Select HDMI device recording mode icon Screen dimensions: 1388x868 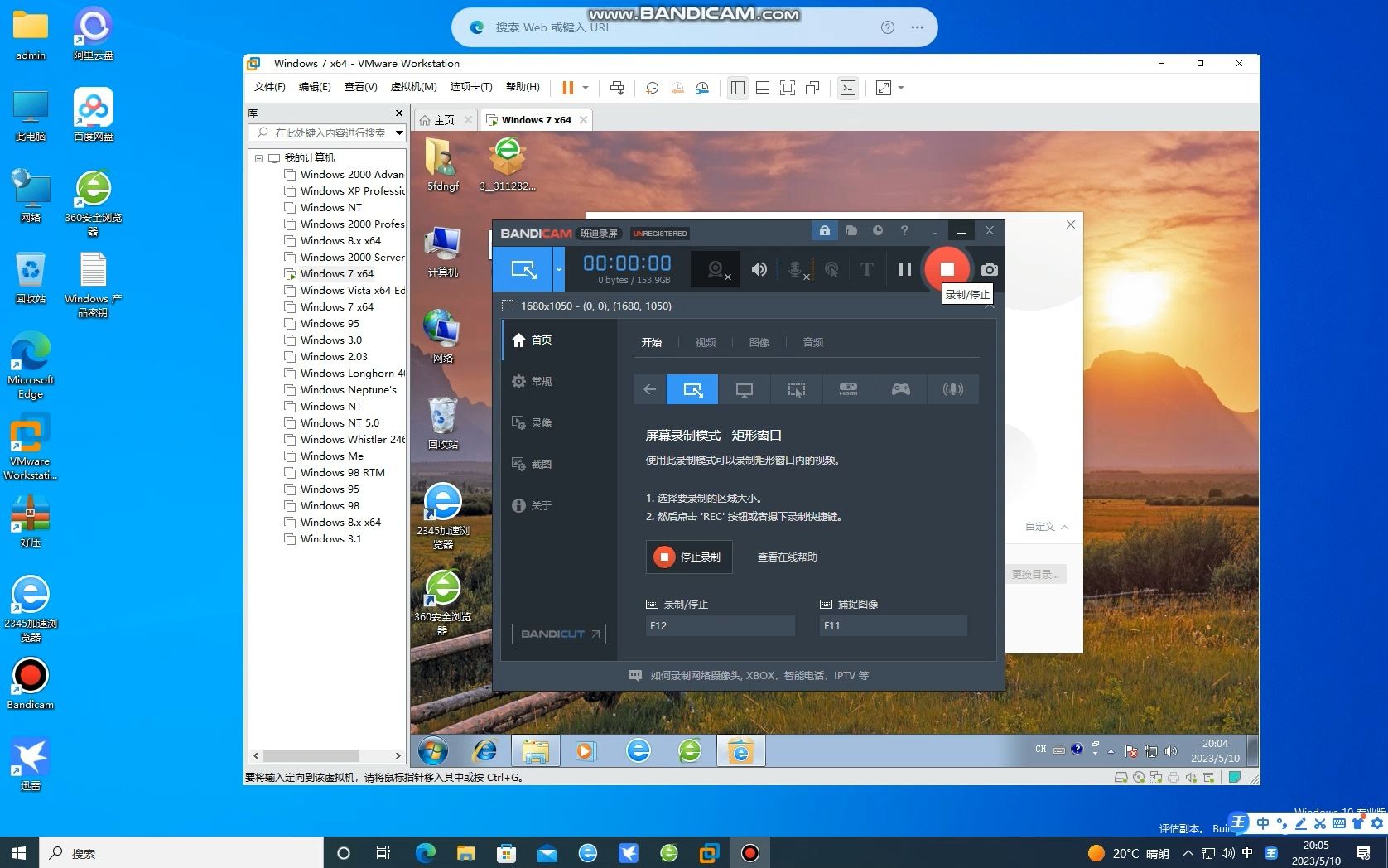click(x=848, y=389)
